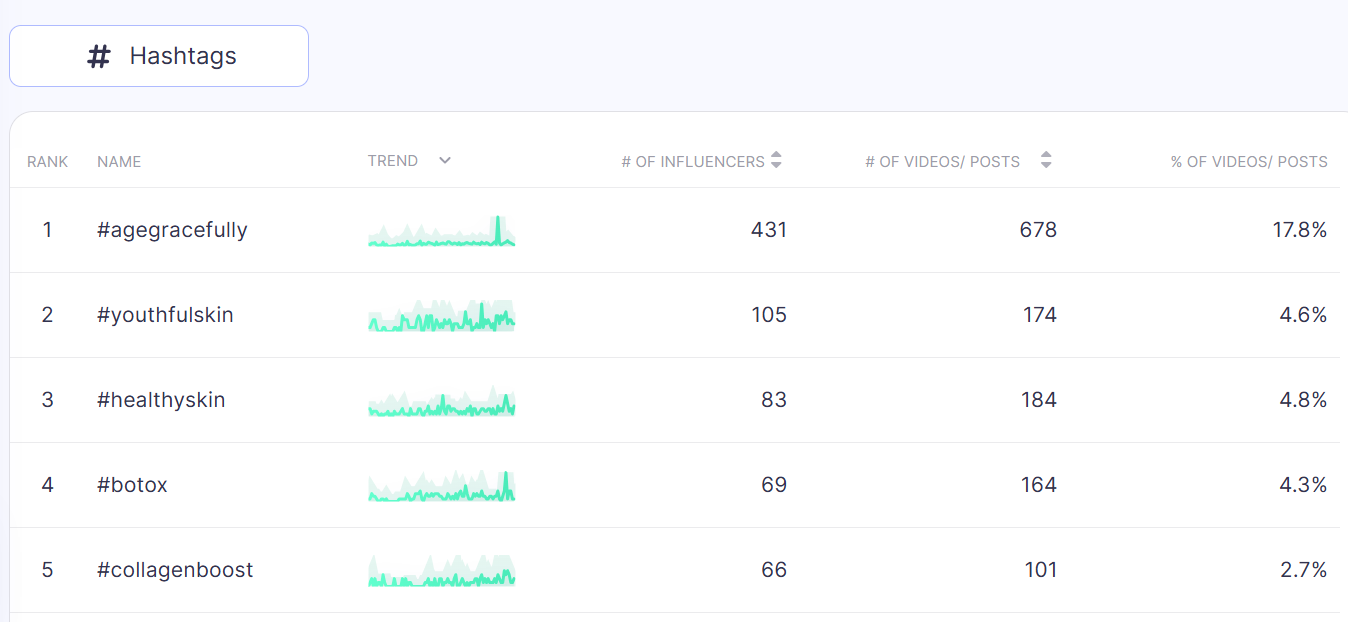Open the Hashtags tab button
This screenshot has height=622, width=1348.
click(159, 56)
